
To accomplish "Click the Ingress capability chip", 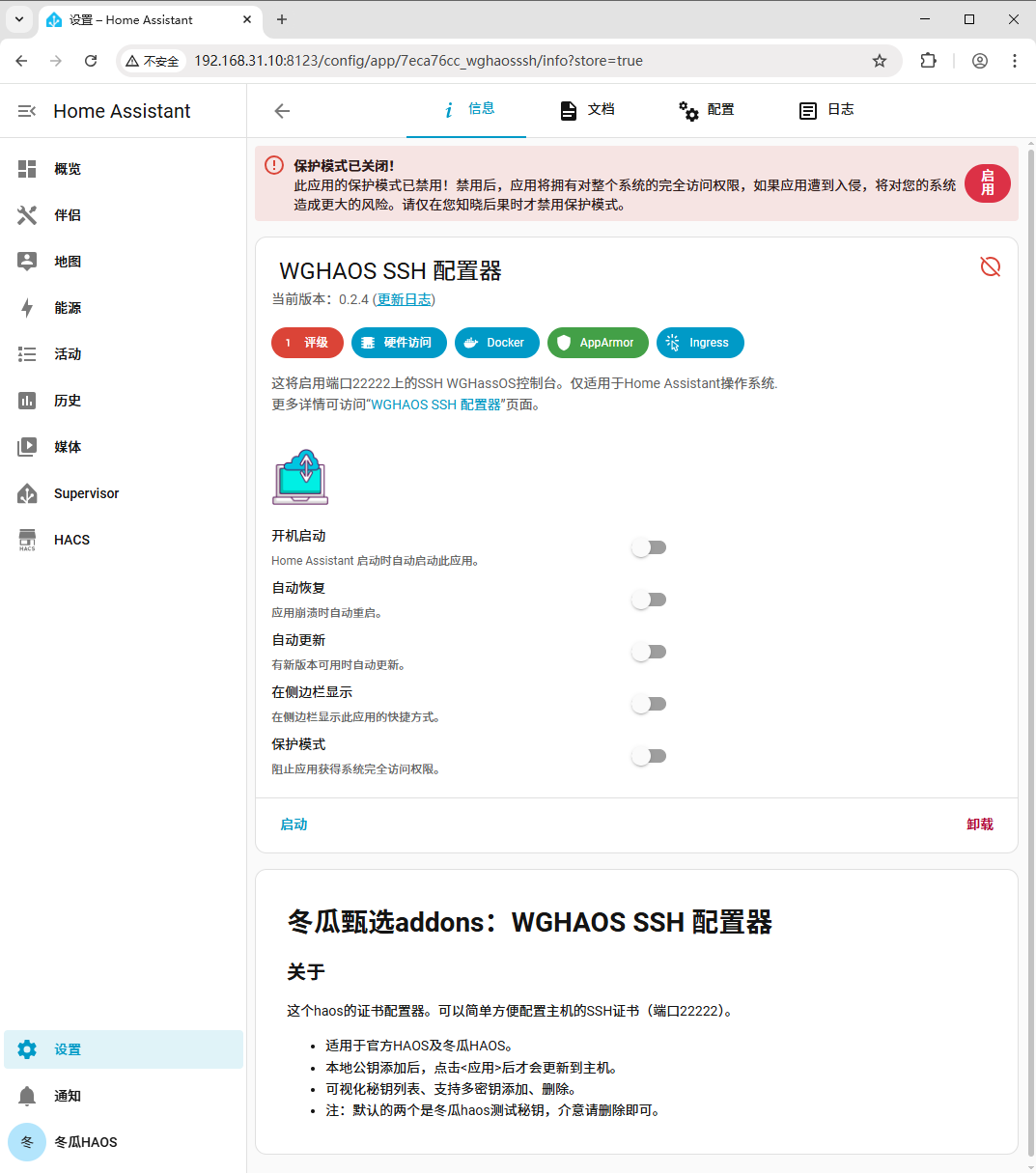I will [700, 343].
